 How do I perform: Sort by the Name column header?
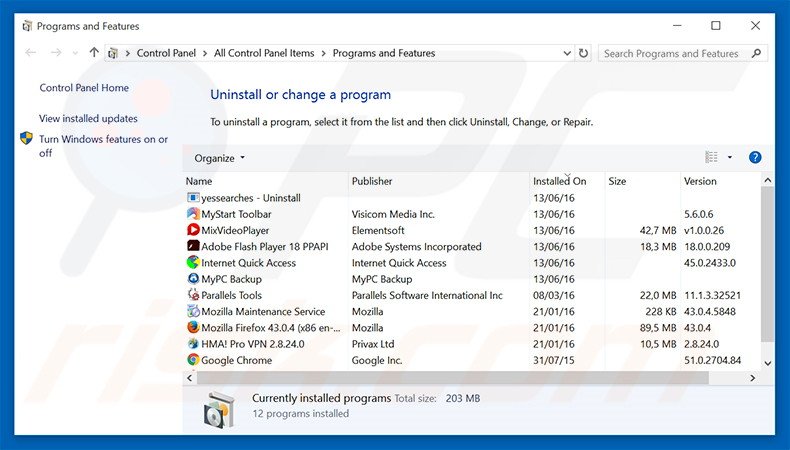[x=199, y=181]
